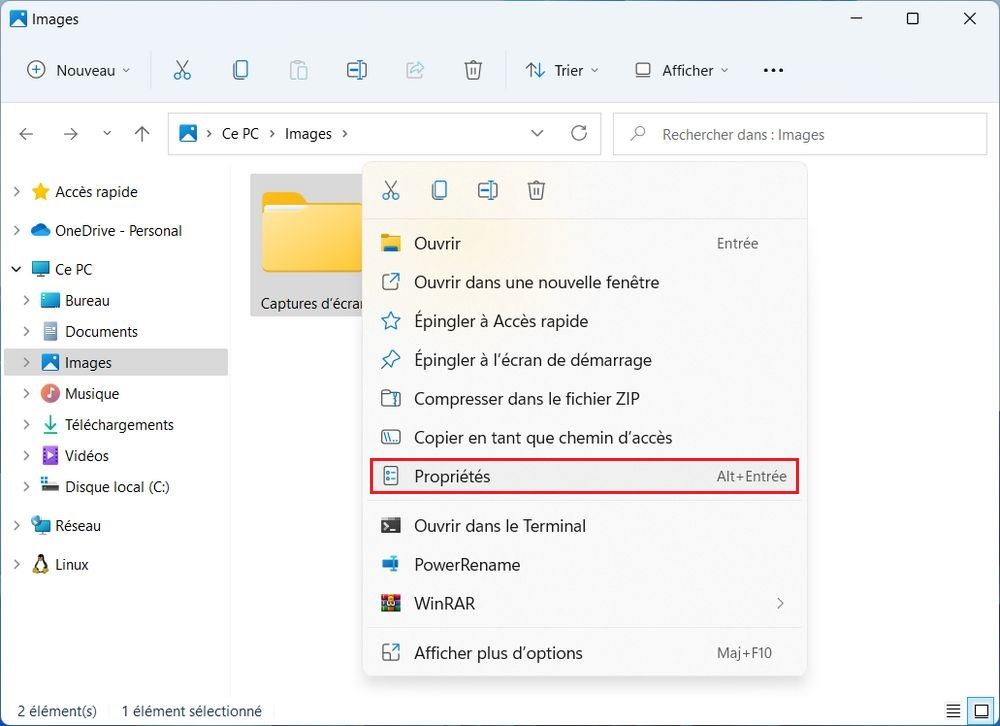Click the Rename icon in context menu
This screenshot has width=1000, height=726.
(487, 190)
